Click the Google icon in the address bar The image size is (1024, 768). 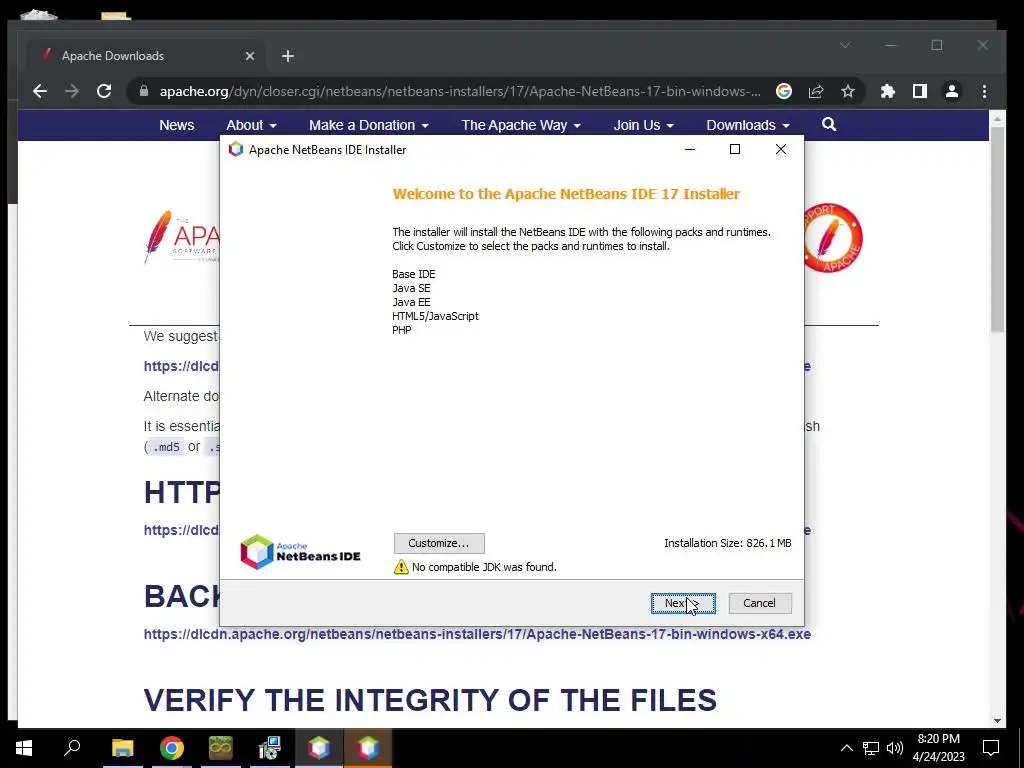[784, 91]
